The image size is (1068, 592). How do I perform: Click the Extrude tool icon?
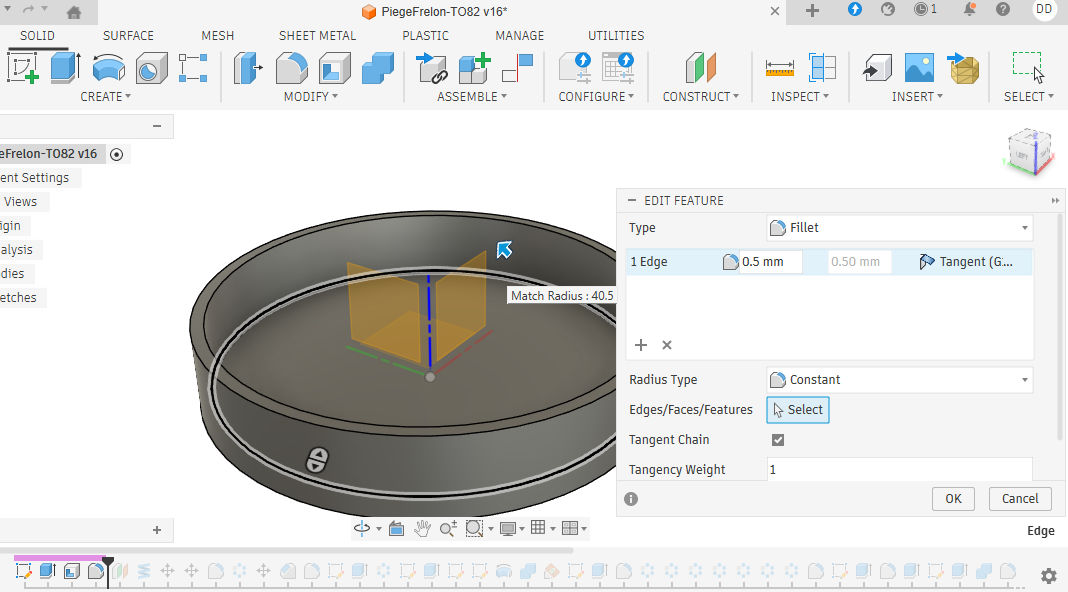tap(65, 68)
